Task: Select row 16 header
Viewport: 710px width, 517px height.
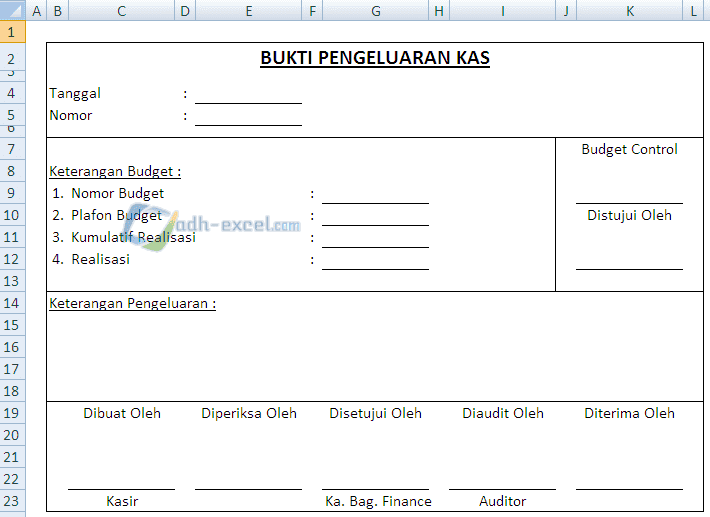Action: pyautogui.click(x=13, y=347)
